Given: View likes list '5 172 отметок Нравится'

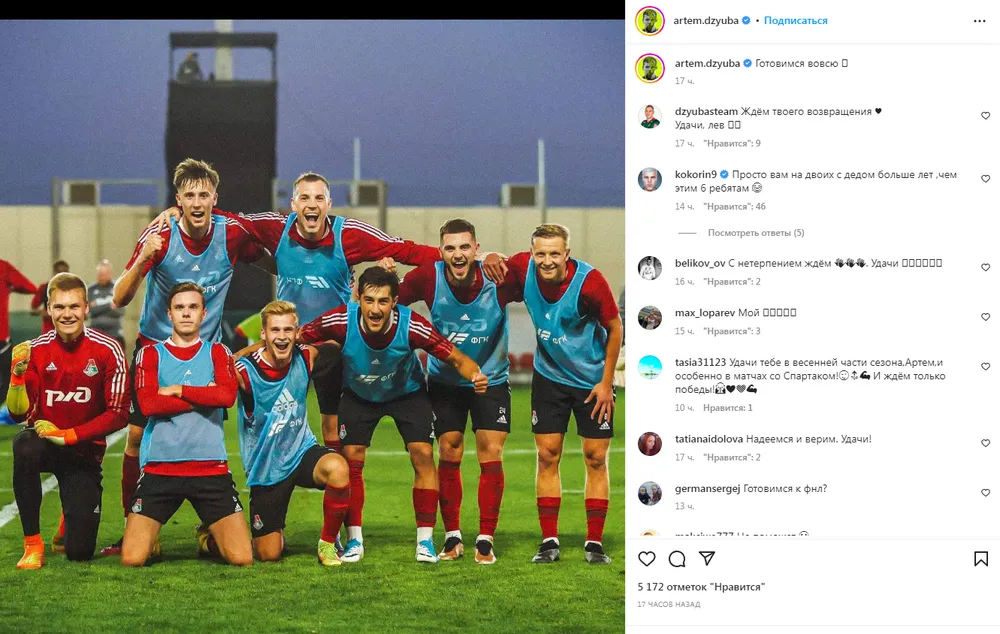Looking at the screenshot, I should (701, 587).
